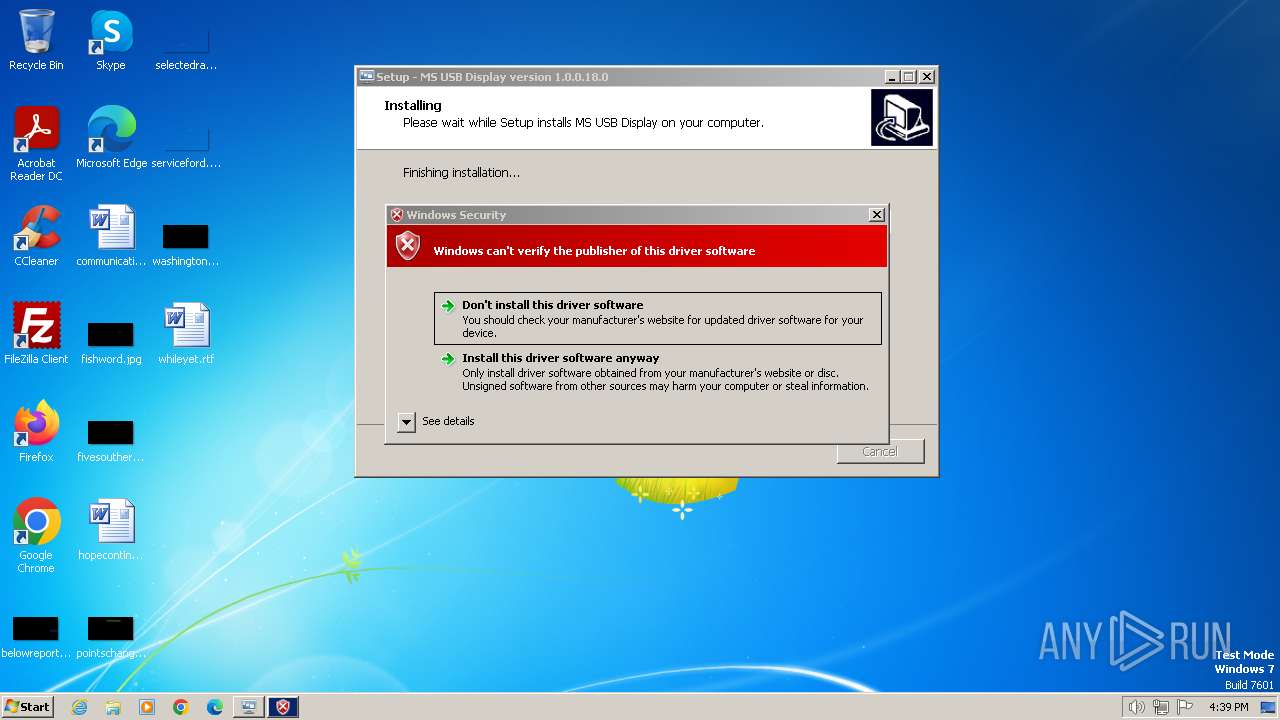Image resolution: width=1280 pixels, height=720 pixels.
Task: Open the pointschang... desktop file
Action: tap(111, 636)
